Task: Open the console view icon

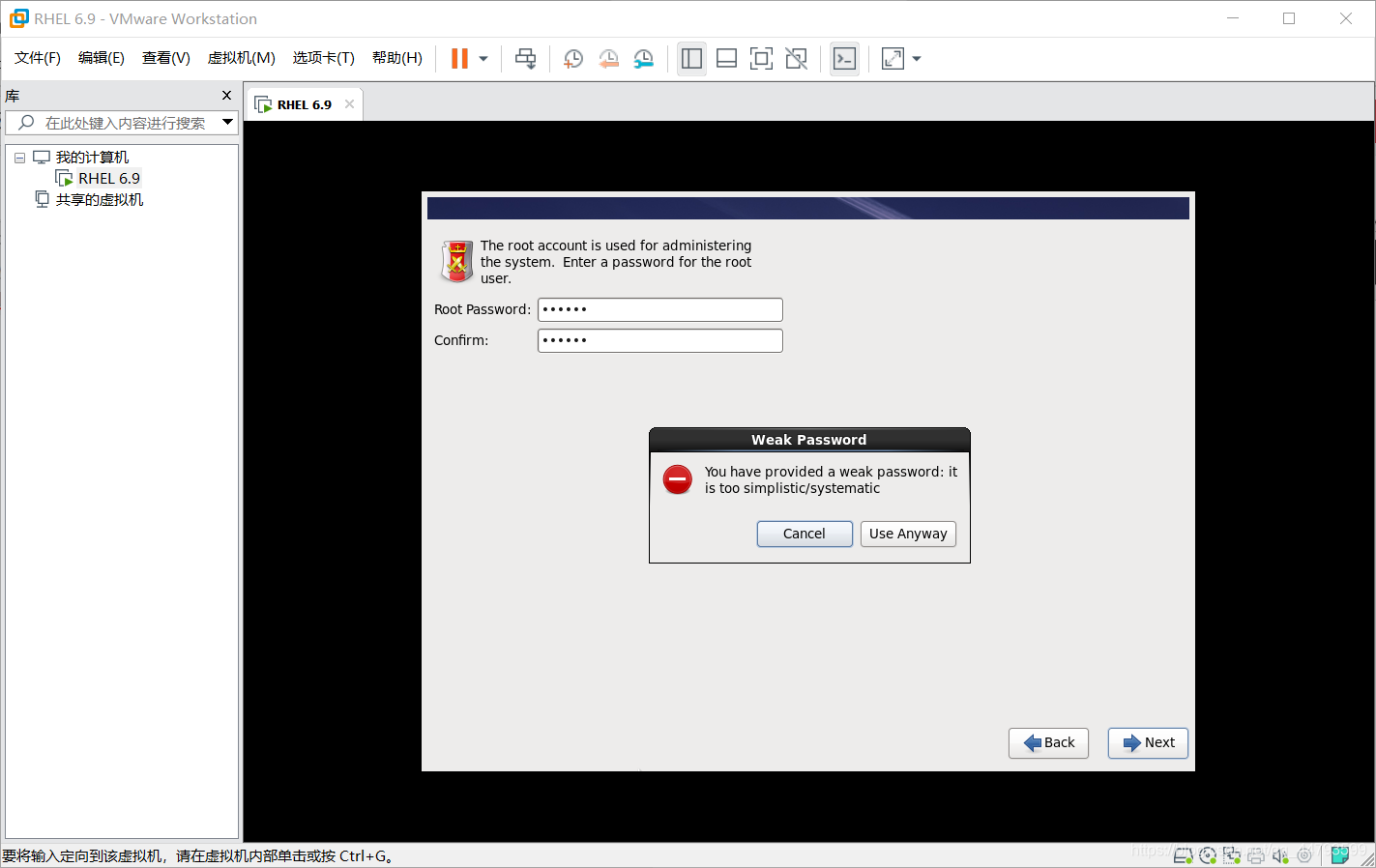Action: (844, 59)
